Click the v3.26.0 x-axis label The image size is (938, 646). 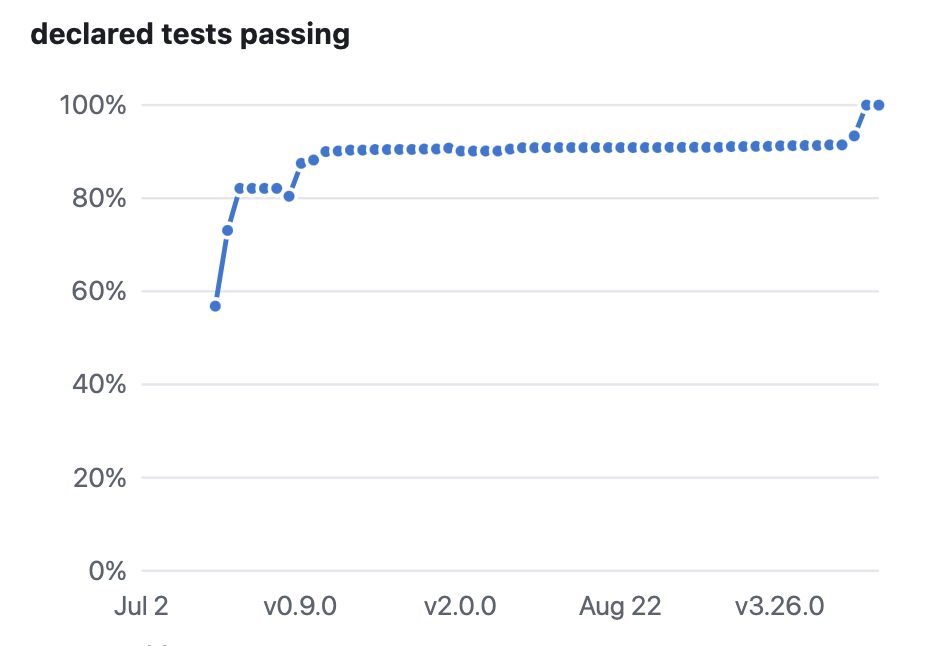779,607
